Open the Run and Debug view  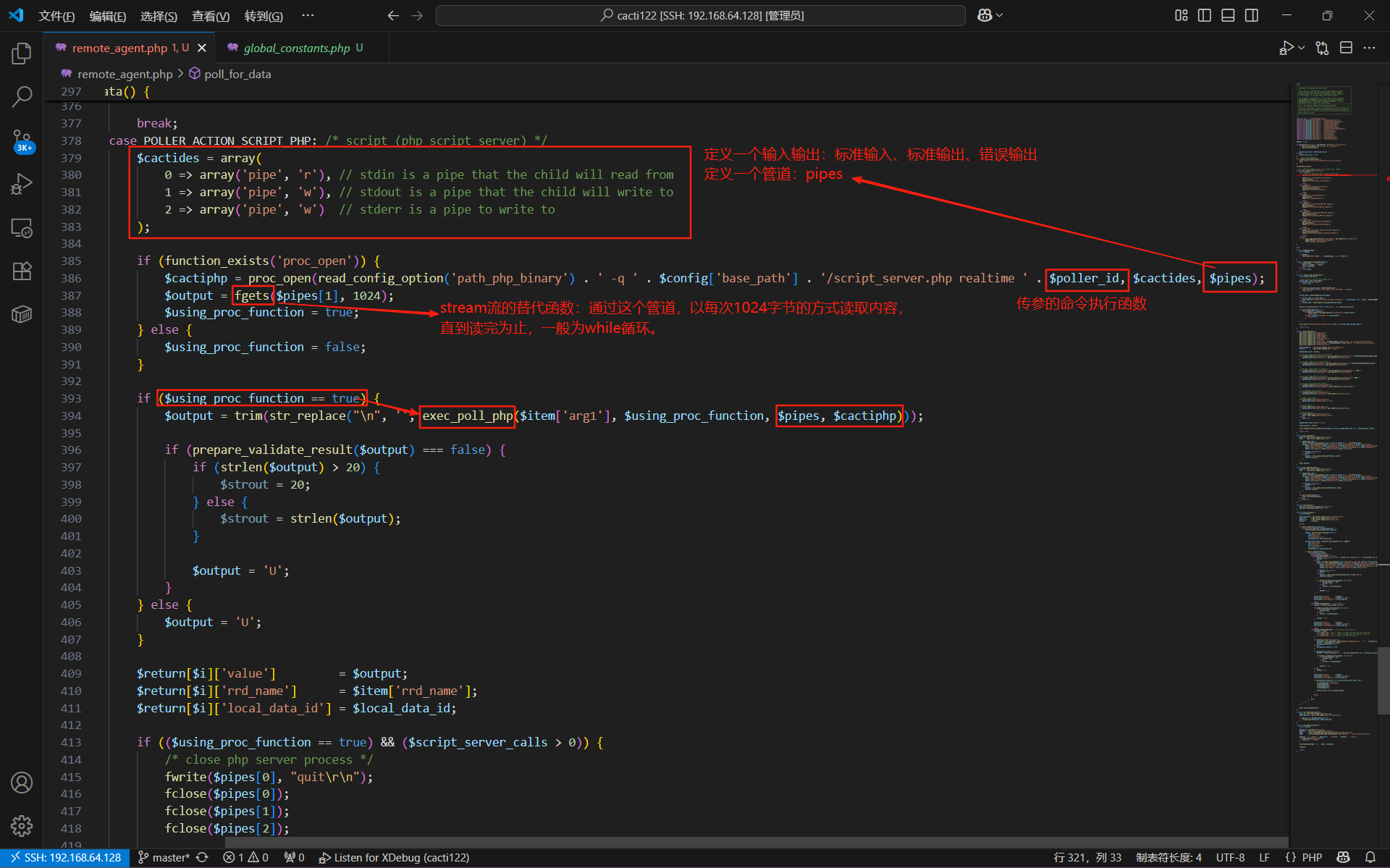(x=22, y=184)
